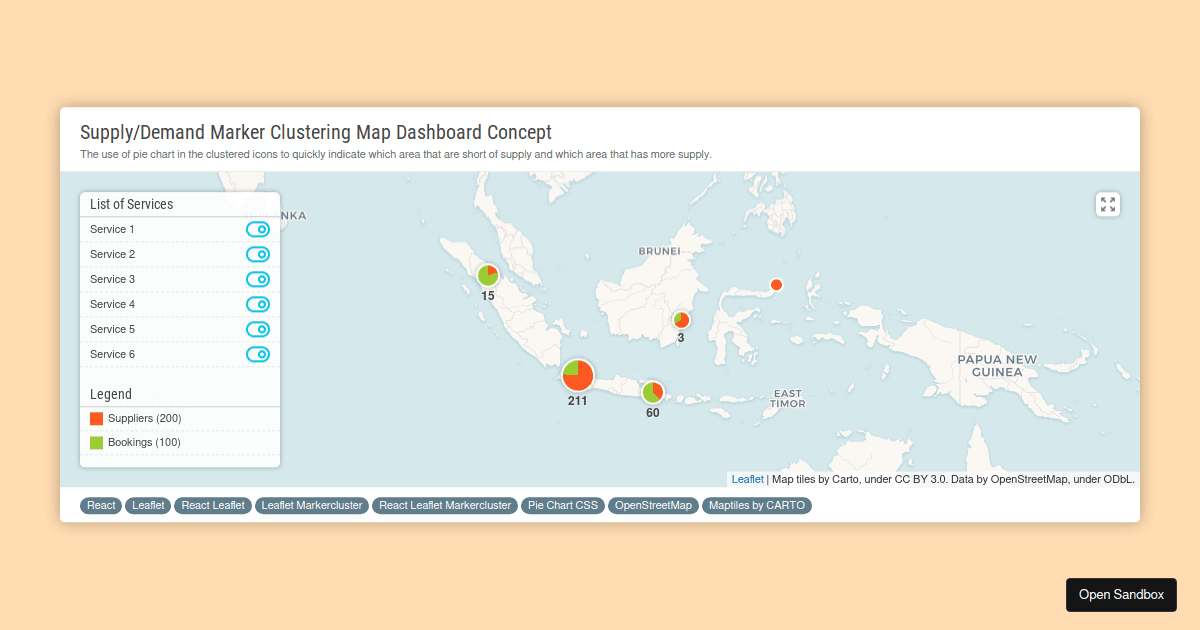Click the orange Suppliers color swatch
This screenshot has height=630, width=1200.
pyautogui.click(x=95, y=418)
